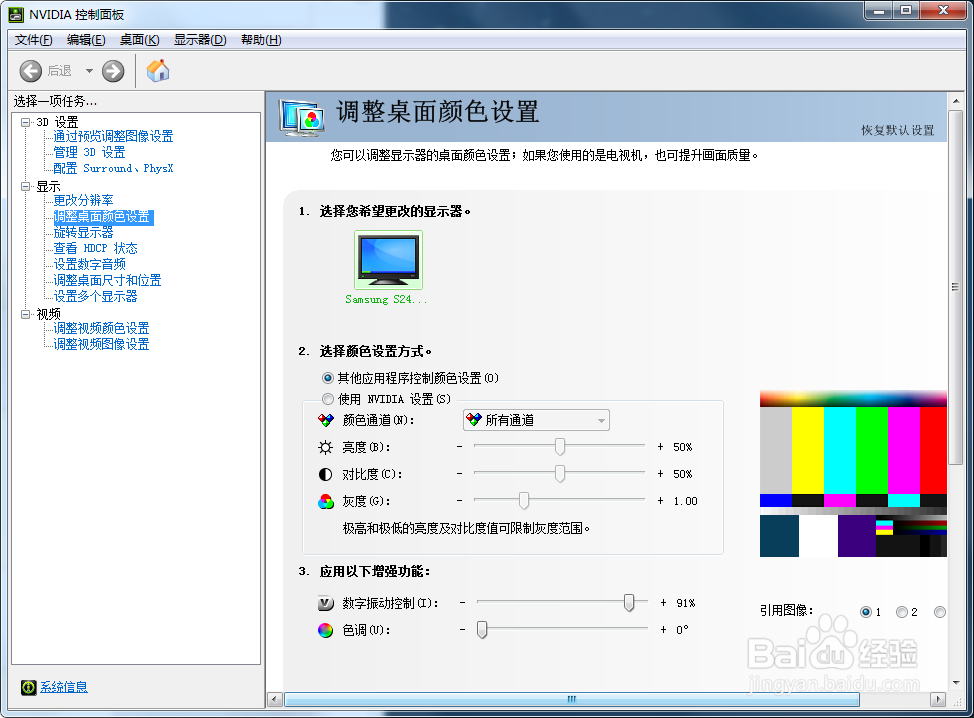The width and height of the screenshot is (974, 718).
Task: Open 调整视频颜色设置 task
Action: coord(101,328)
